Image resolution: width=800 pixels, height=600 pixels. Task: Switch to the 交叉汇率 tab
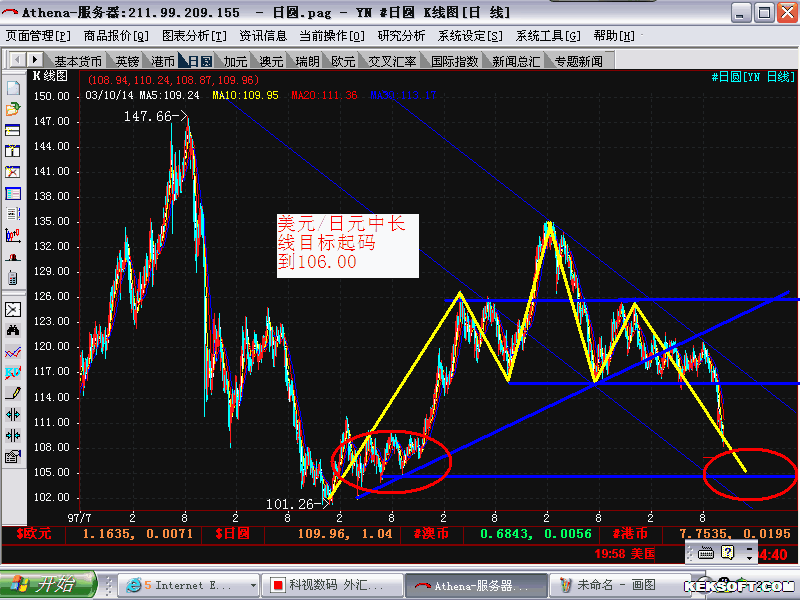pos(392,61)
